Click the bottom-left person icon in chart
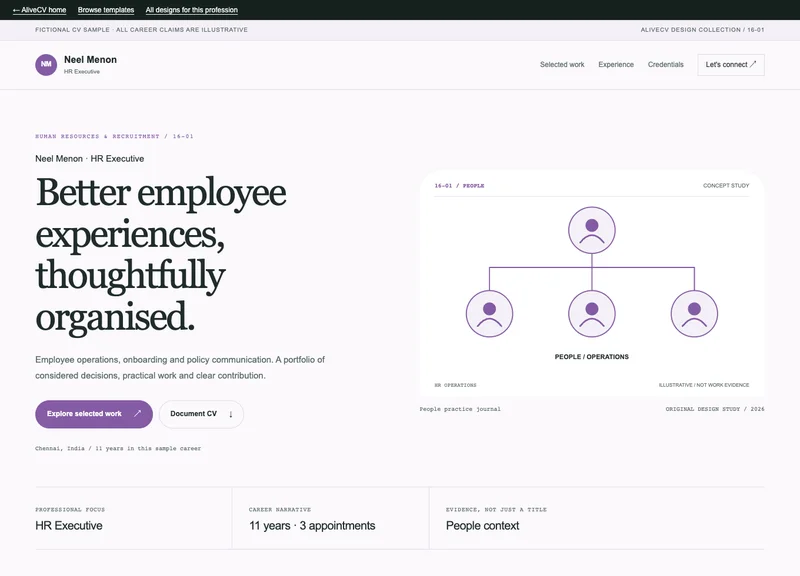800x576 pixels. coord(489,314)
